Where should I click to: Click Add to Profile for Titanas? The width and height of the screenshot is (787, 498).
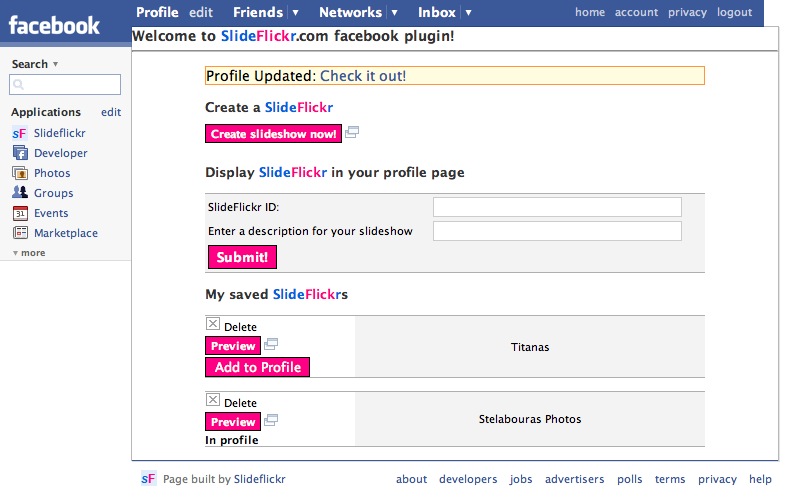point(258,367)
